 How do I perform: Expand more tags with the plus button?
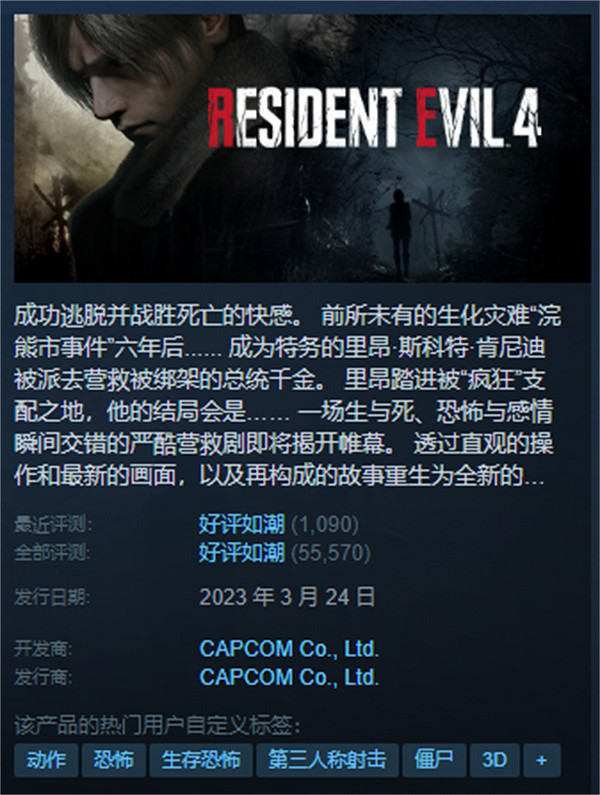click(542, 760)
